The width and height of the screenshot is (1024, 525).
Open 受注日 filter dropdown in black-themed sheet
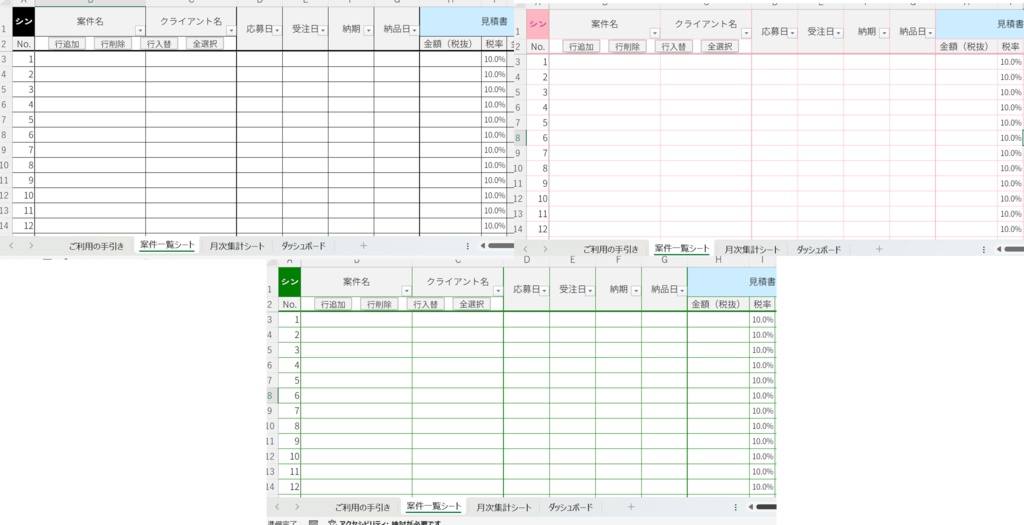click(x=323, y=31)
